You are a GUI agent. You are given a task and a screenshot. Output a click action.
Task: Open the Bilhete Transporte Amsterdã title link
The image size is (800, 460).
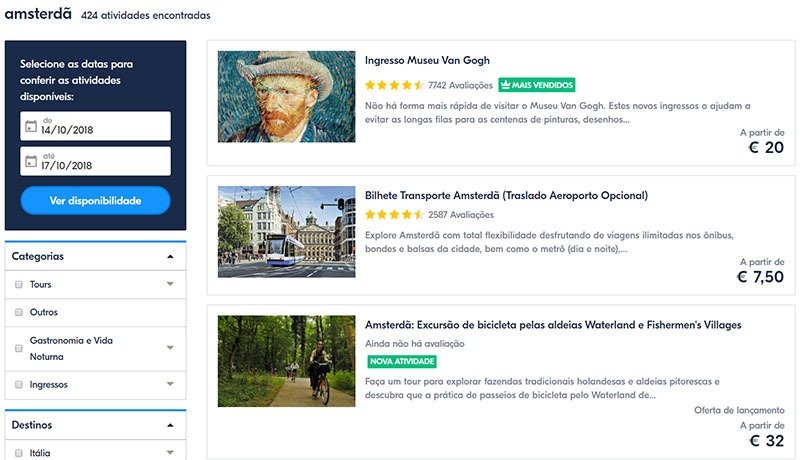coord(506,195)
